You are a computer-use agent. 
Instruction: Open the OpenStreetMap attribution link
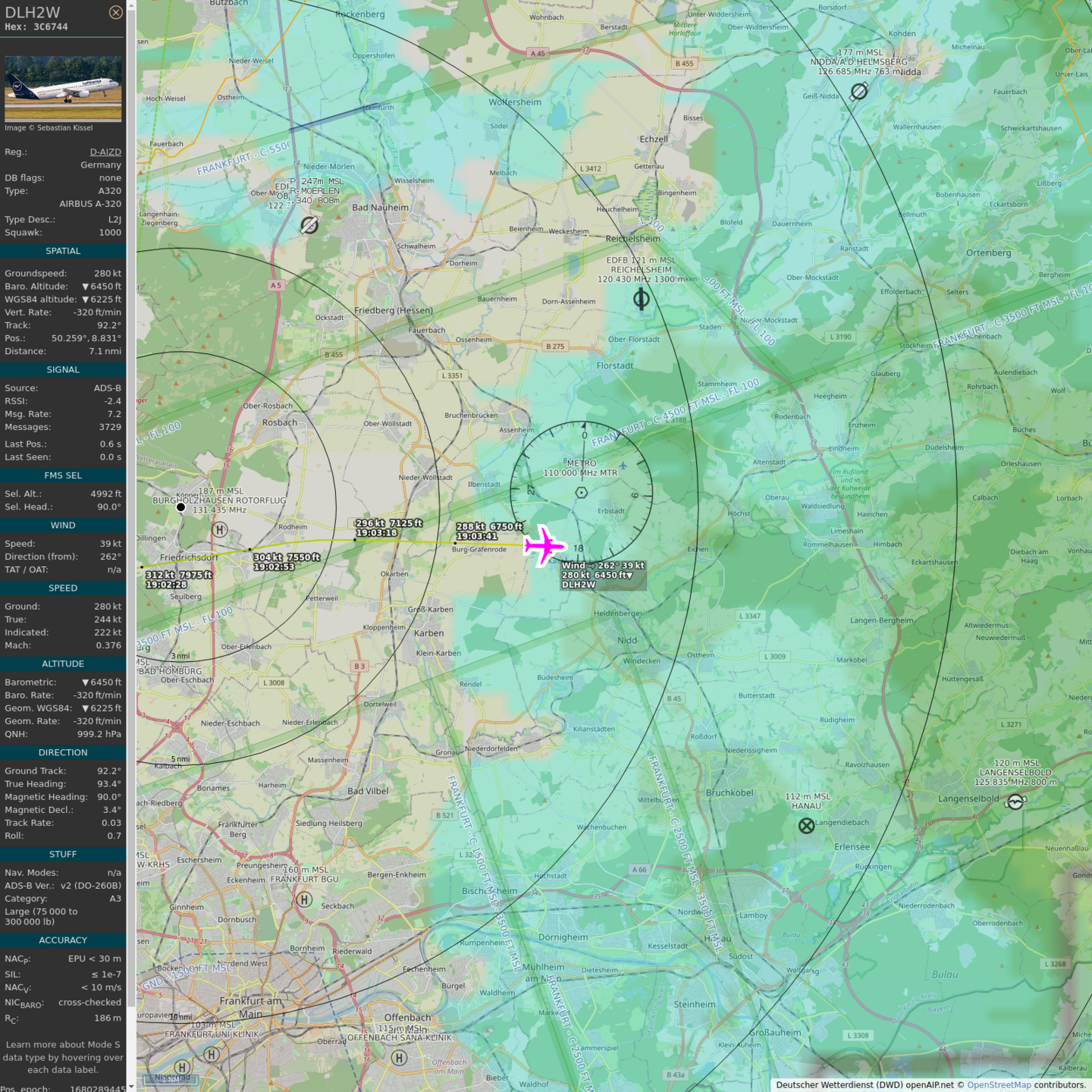pyautogui.click(x=999, y=1085)
